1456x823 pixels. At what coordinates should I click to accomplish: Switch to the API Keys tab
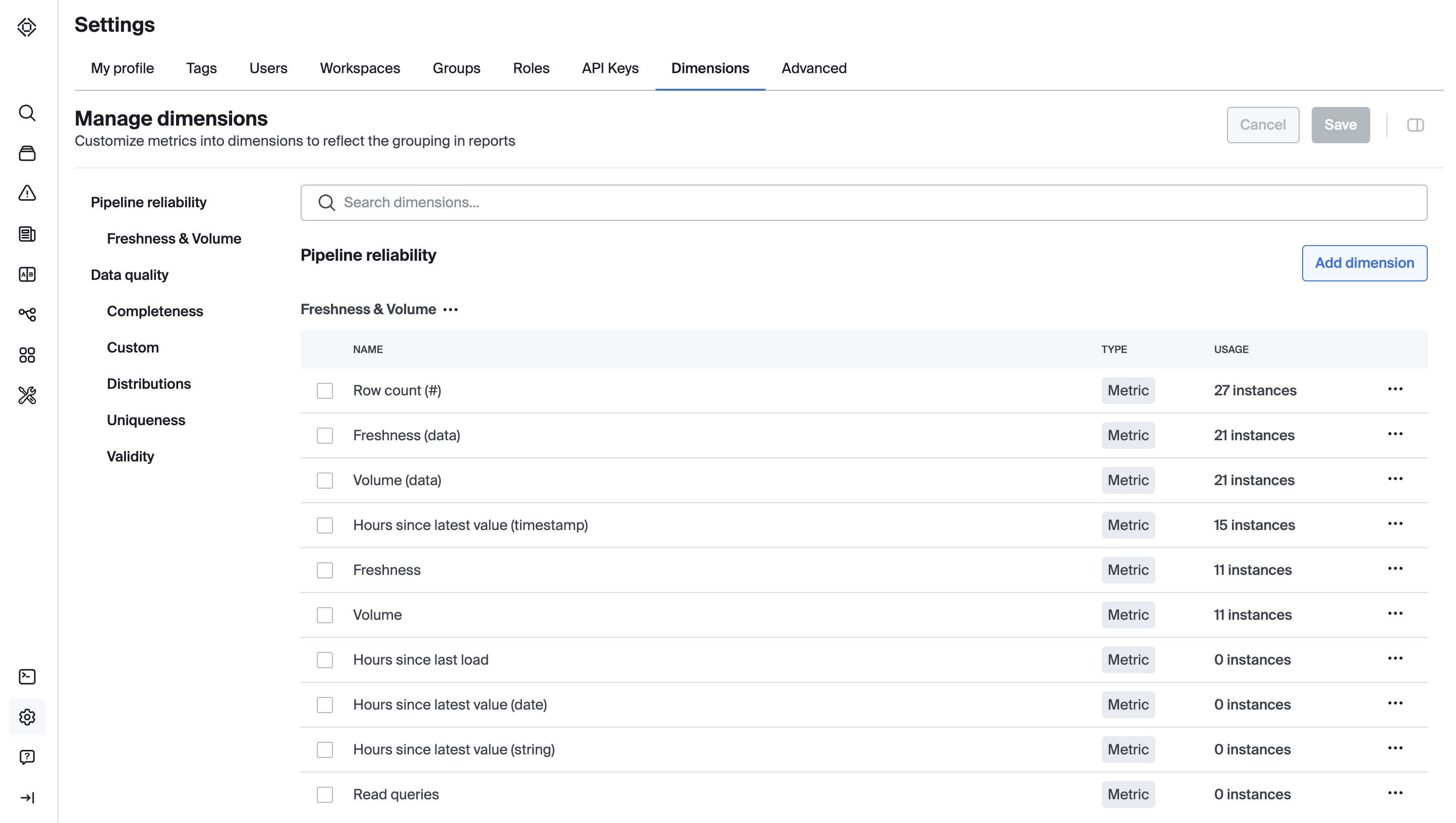pyautogui.click(x=610, y=69)
